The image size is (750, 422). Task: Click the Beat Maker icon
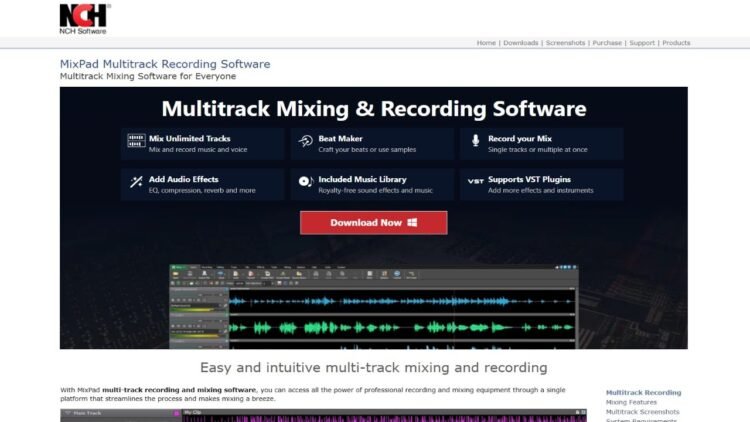click(306, 141)
